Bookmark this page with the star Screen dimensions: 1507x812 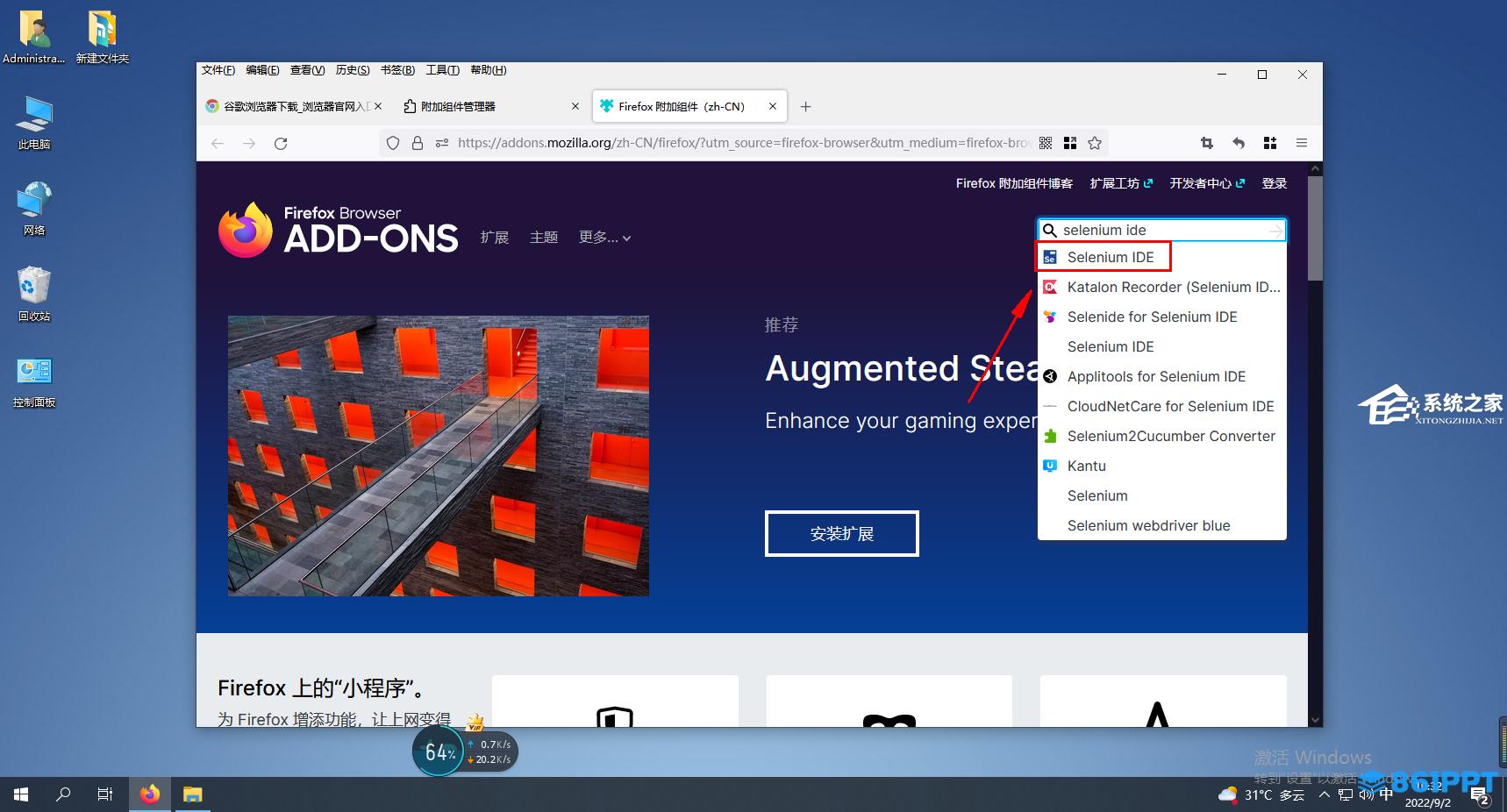[x=1095, y=143]
